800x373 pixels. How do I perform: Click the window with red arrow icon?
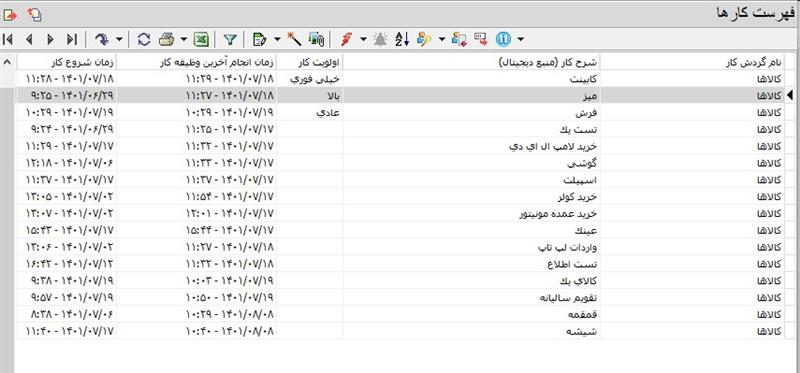[x=481, y=39]
